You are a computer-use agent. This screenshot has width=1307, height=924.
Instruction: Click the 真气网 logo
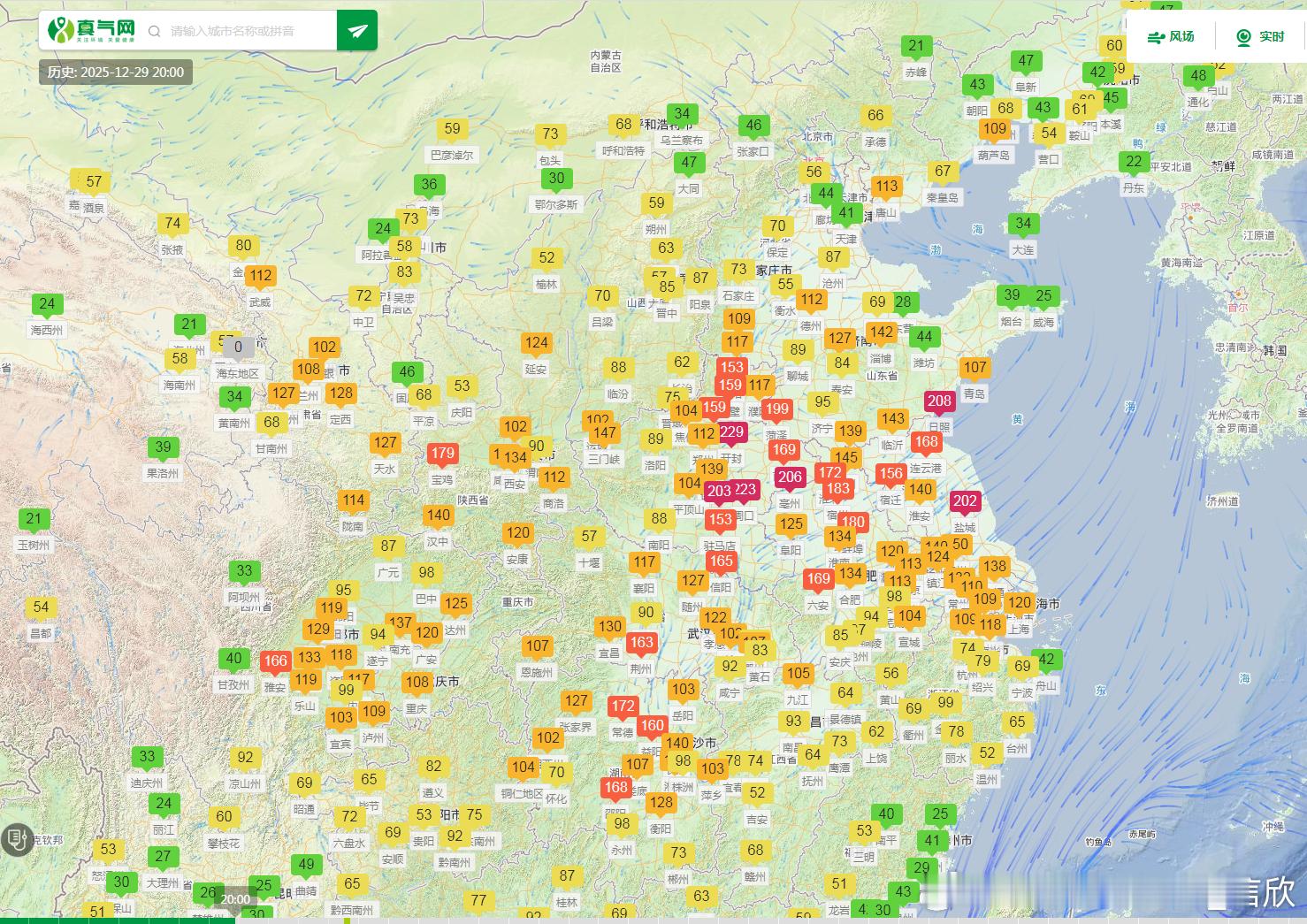[92, 30]
